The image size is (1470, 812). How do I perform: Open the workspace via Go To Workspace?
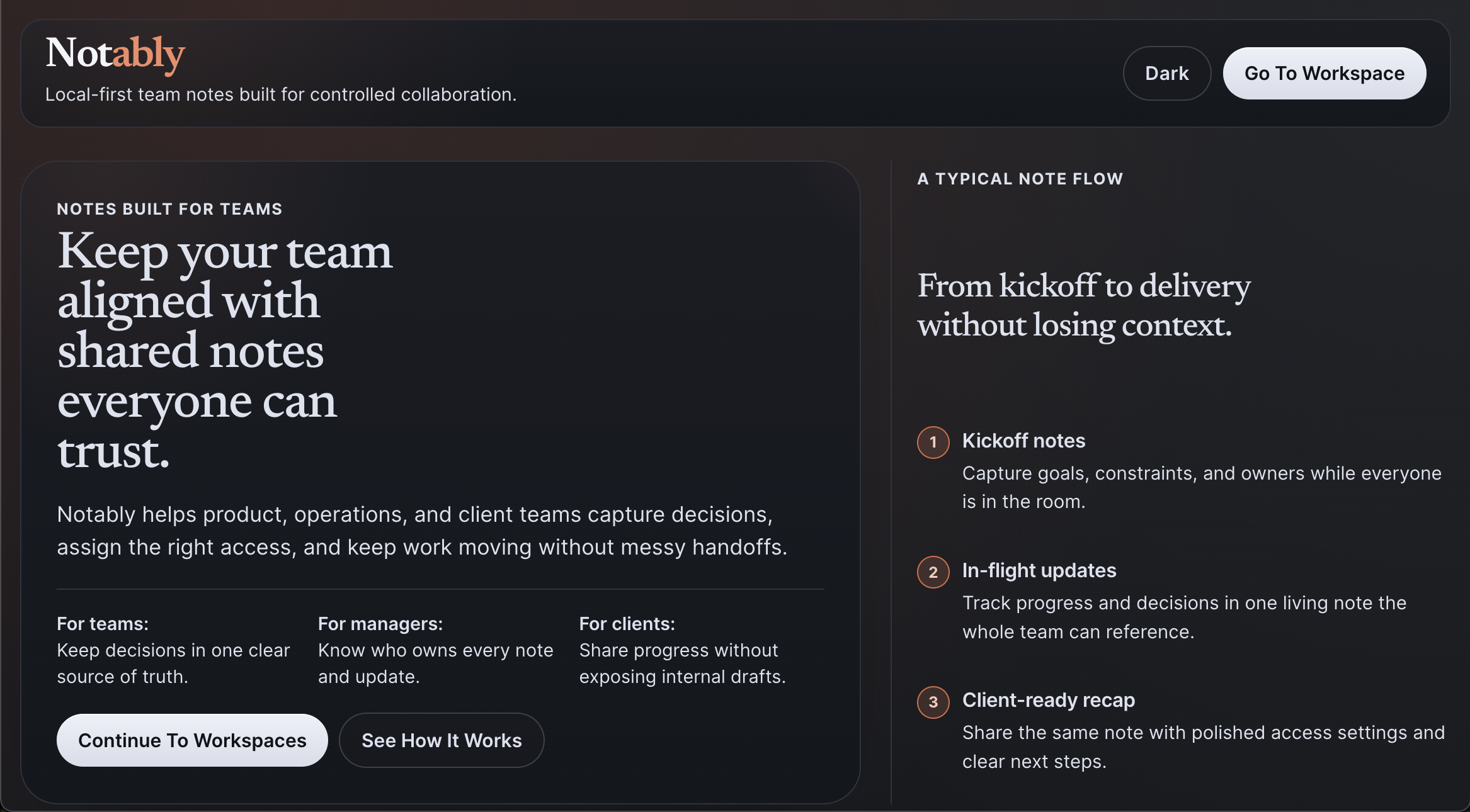1323,73
